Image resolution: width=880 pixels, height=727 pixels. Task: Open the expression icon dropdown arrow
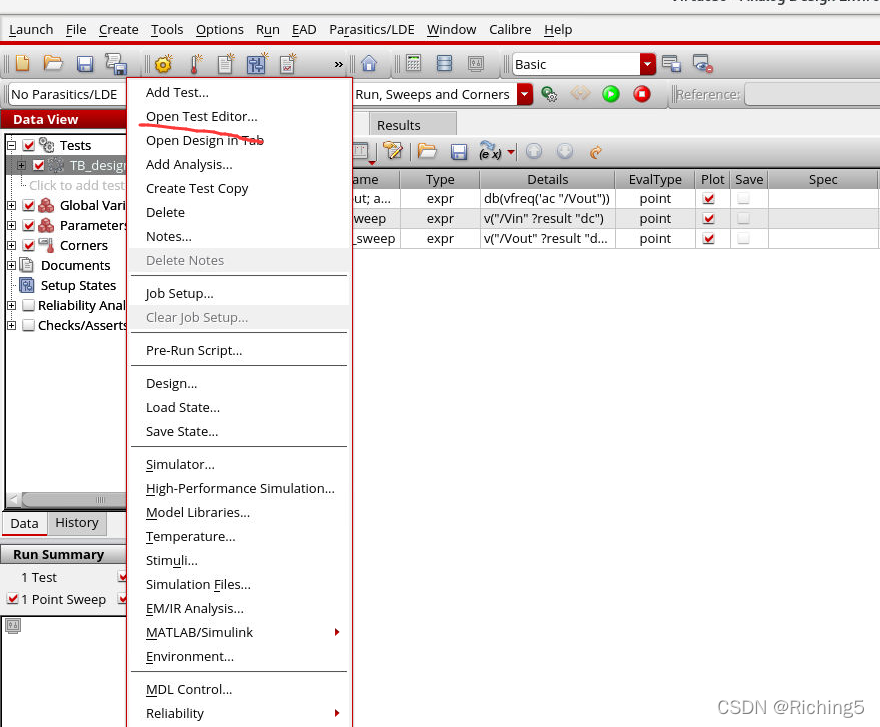(x=511, y=152)
